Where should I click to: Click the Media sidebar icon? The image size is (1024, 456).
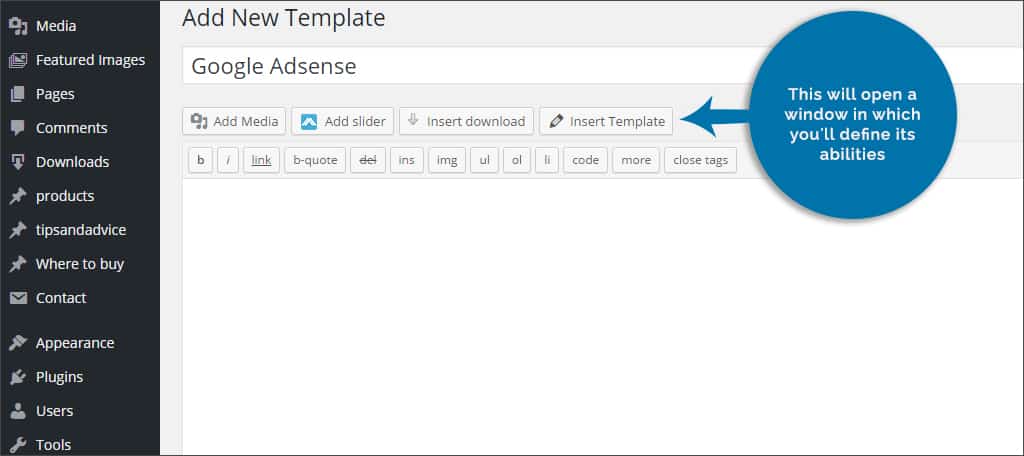point(18,26)
